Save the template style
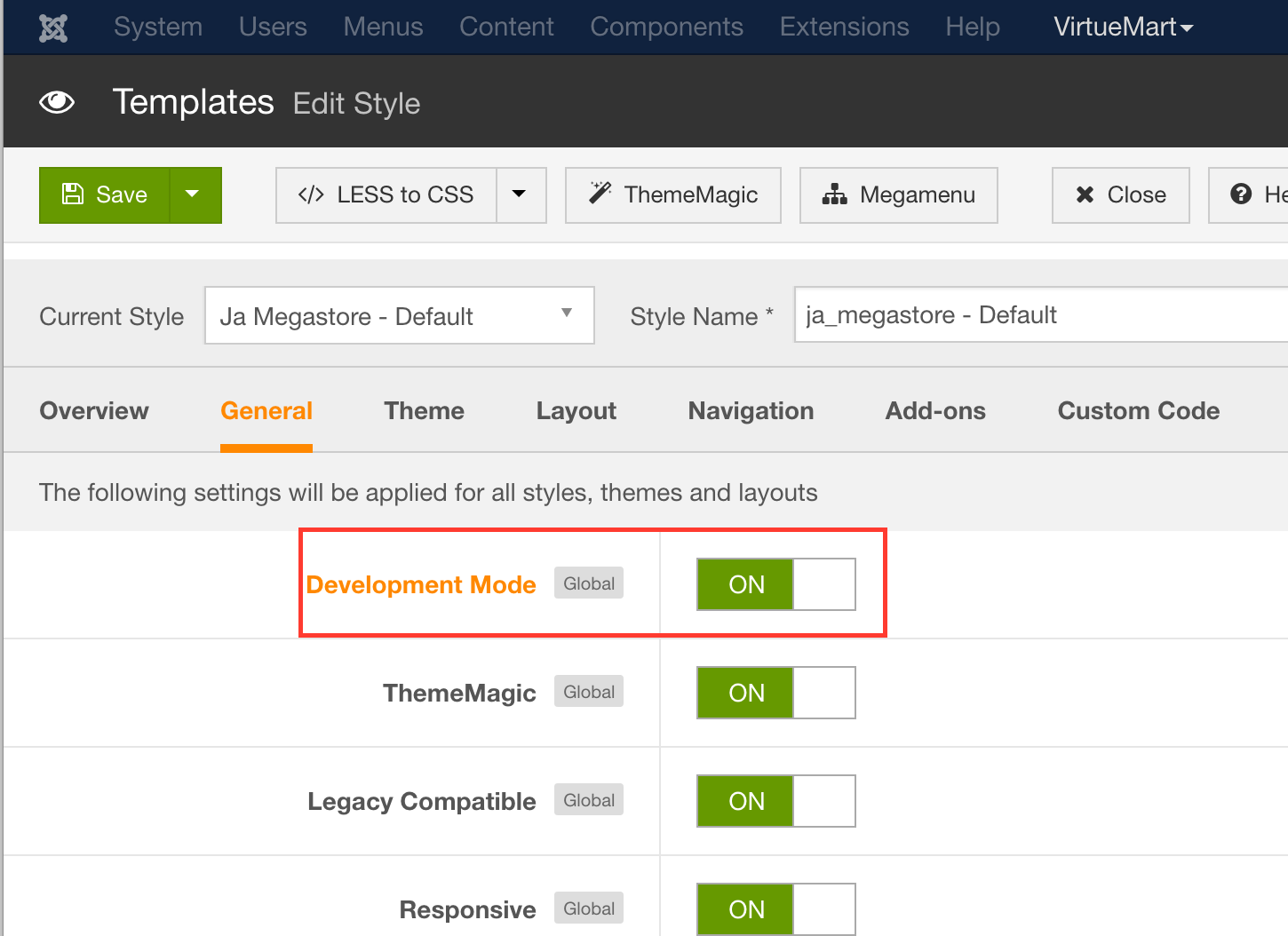This screenshot has height=936, width=1288. click(x=105, y=194)
